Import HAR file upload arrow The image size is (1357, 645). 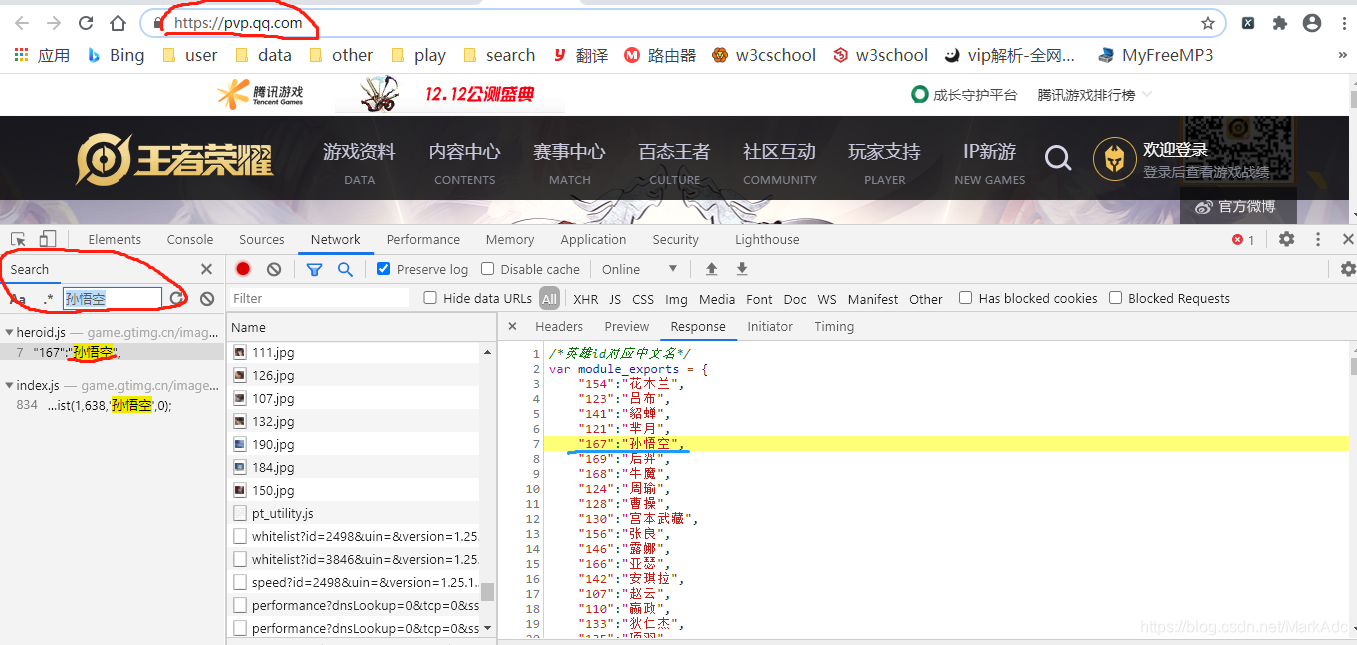click(x=712, y=269)
